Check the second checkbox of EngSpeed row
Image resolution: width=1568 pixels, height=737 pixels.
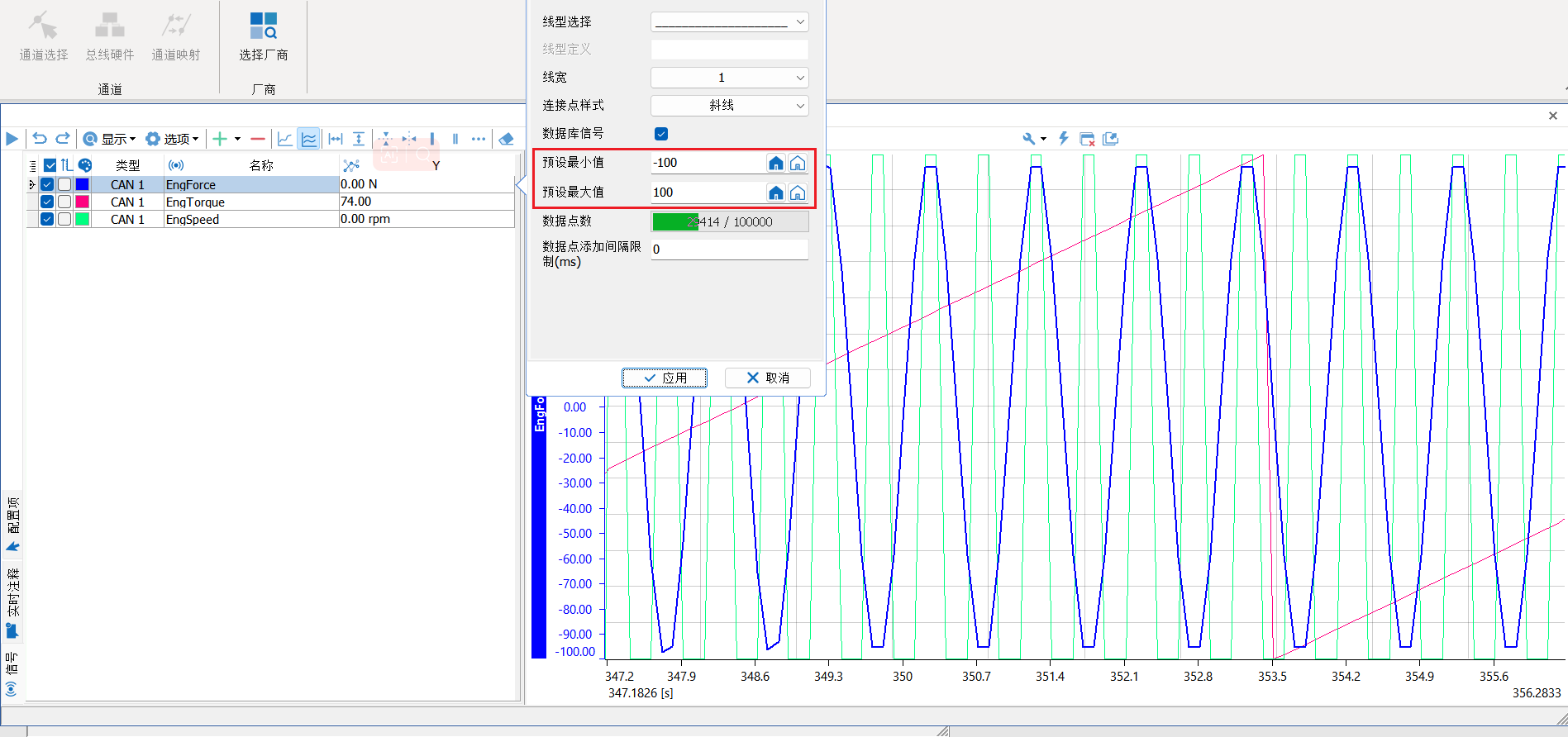point(64,219)
